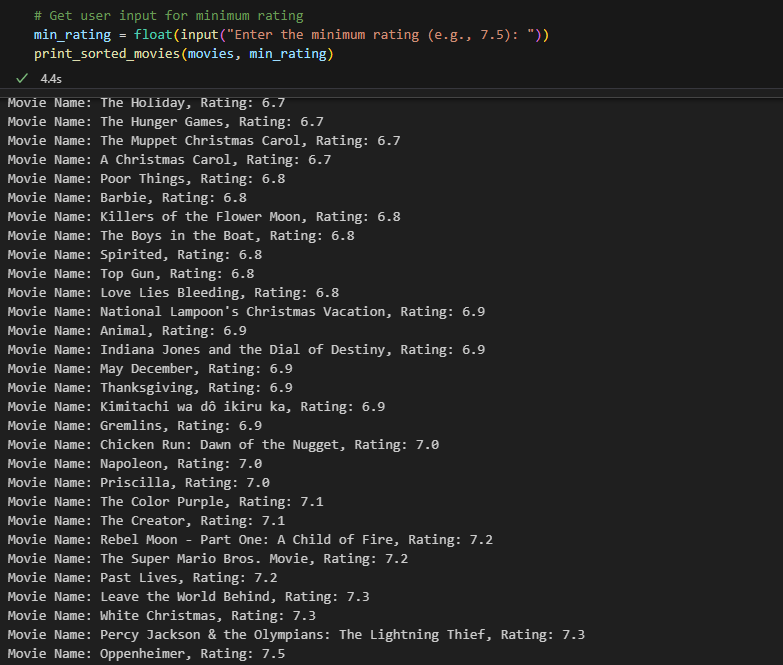The height and width of the screenshot is (665, 783).
Task: Click output line 'A Christmas Carol, Rating: 6.7'
Action: 169,160
